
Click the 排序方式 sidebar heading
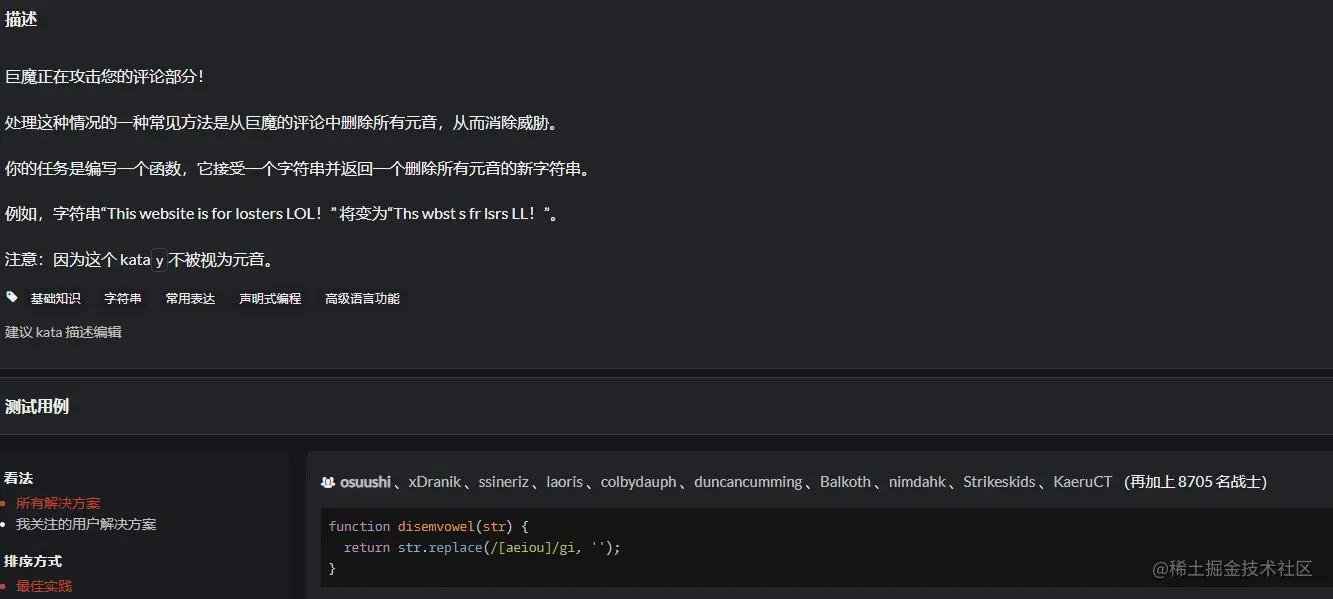[33, 561]
